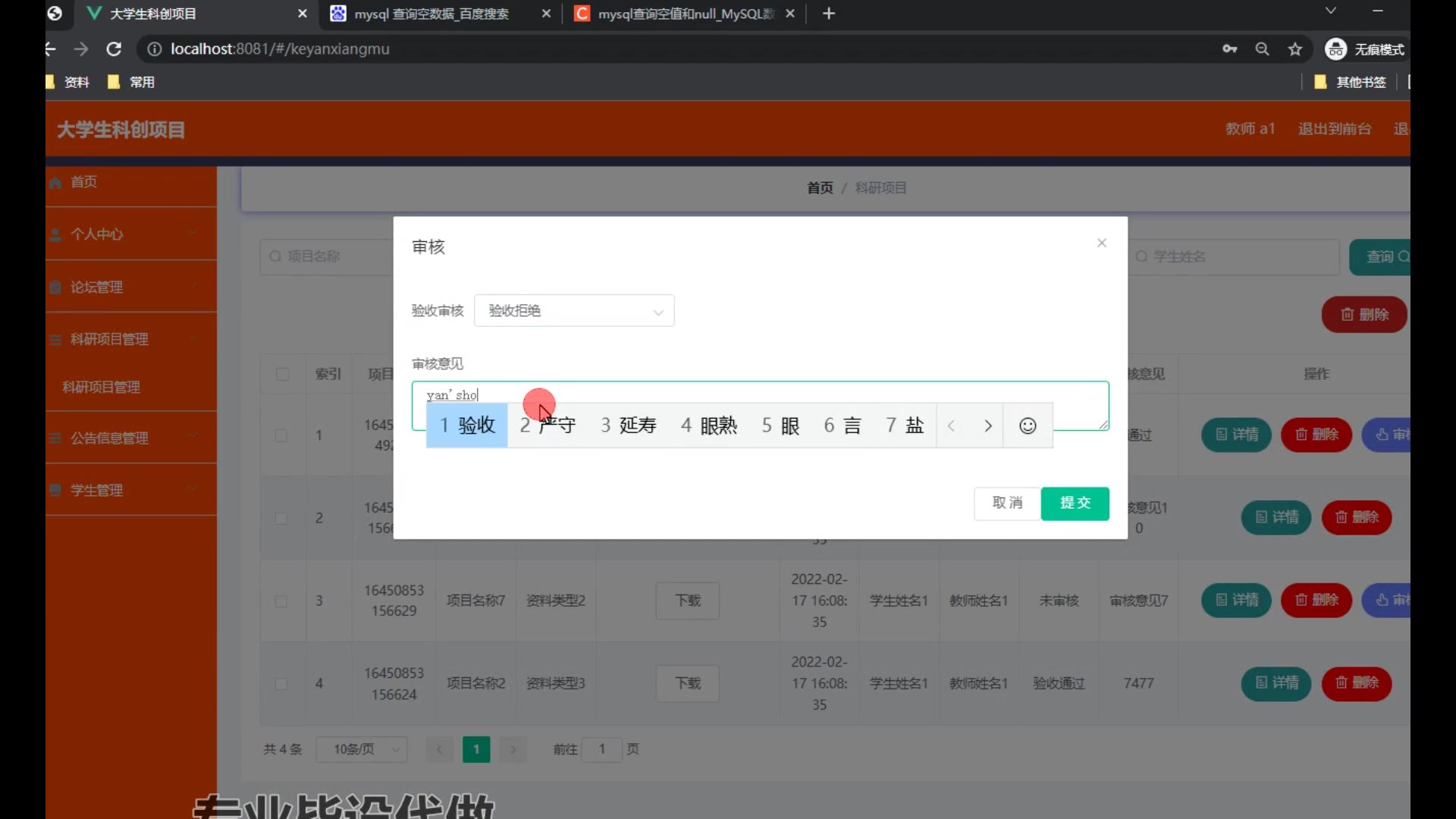Click the site info icon before localhost
Screen dimensions: 1456x819
pyautogui.click(x=154, y=49)
